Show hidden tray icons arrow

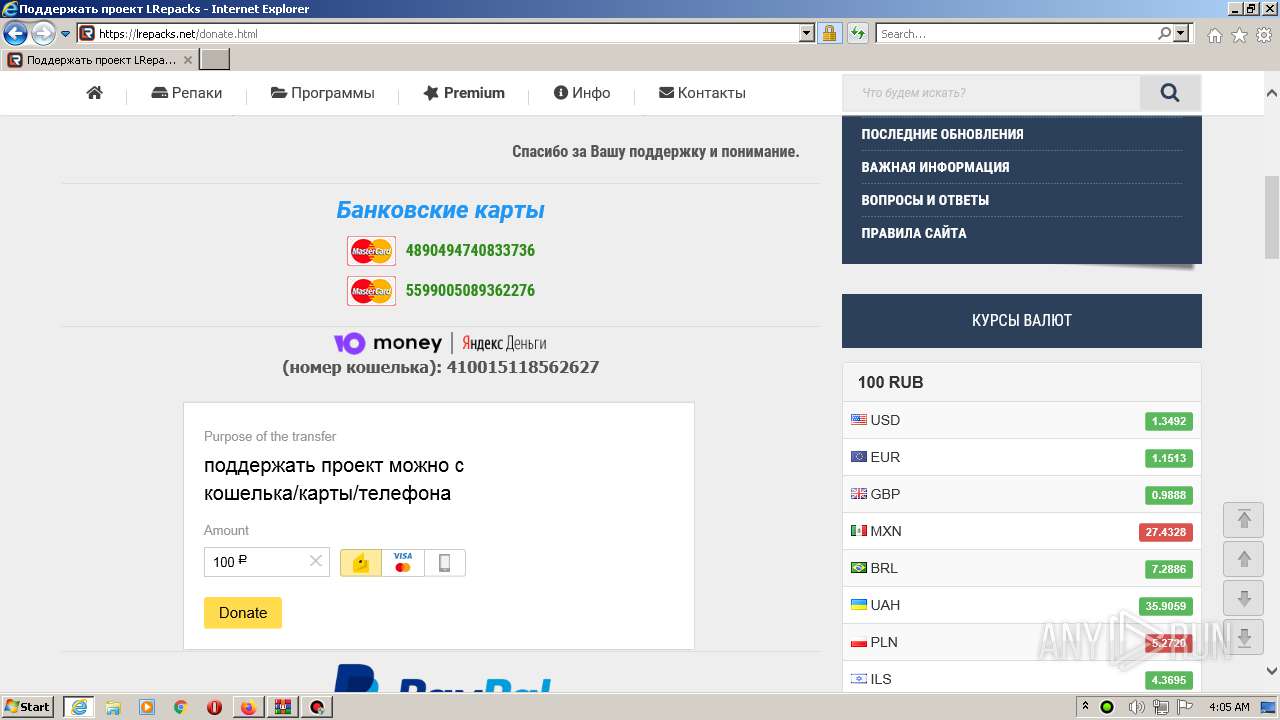(1084, 707)
